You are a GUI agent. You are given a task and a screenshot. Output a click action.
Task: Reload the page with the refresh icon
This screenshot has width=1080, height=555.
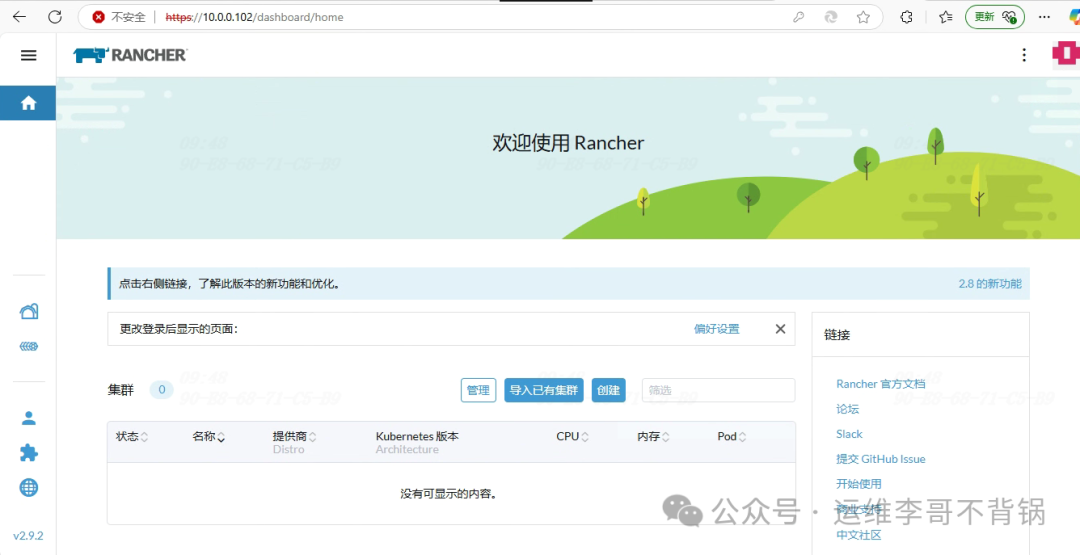coord(55,17)
